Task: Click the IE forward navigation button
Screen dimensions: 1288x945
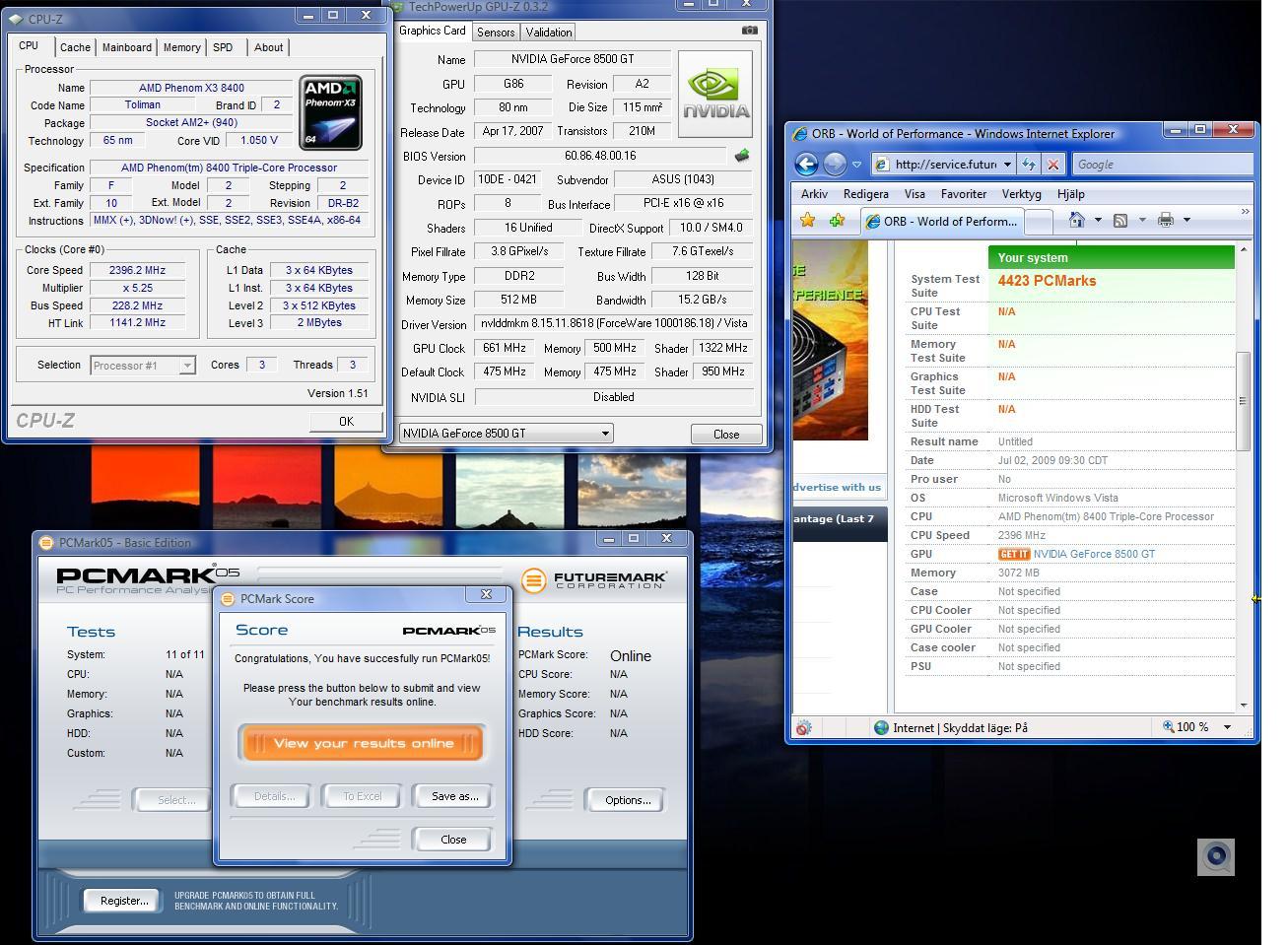Action: 834,165
